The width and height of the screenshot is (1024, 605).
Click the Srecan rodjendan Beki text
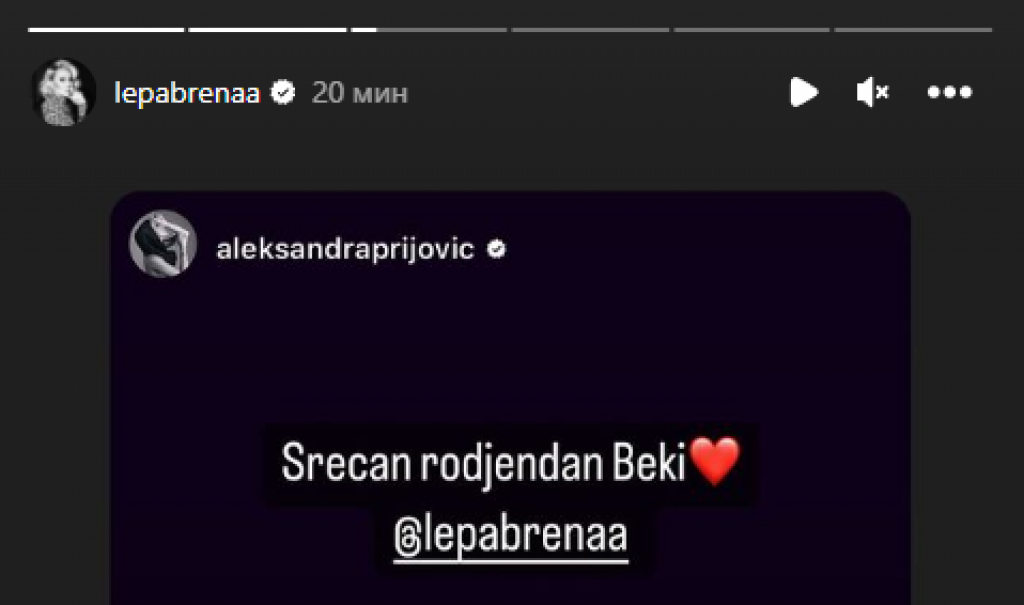tap(484, 463)
